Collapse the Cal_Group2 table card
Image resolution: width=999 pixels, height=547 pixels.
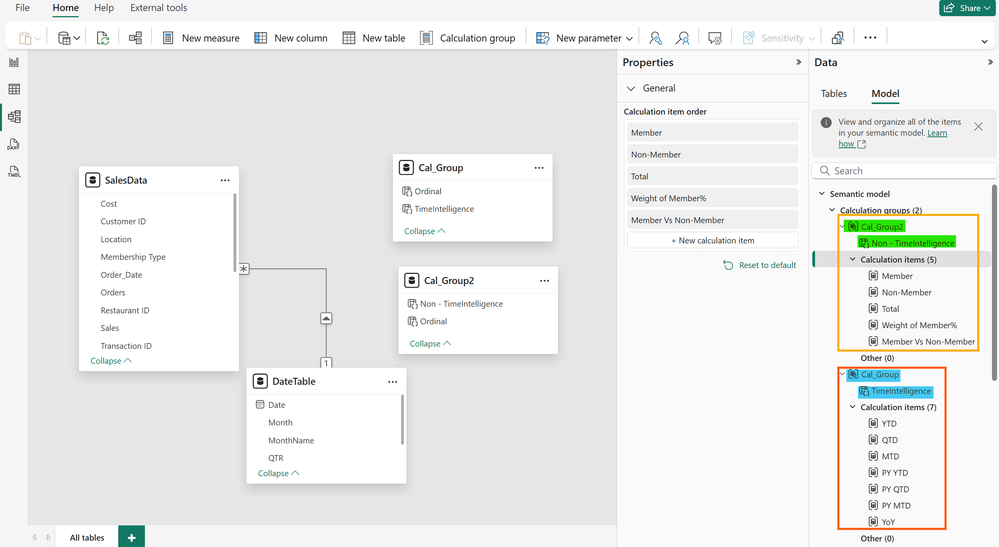pos(430,344)
